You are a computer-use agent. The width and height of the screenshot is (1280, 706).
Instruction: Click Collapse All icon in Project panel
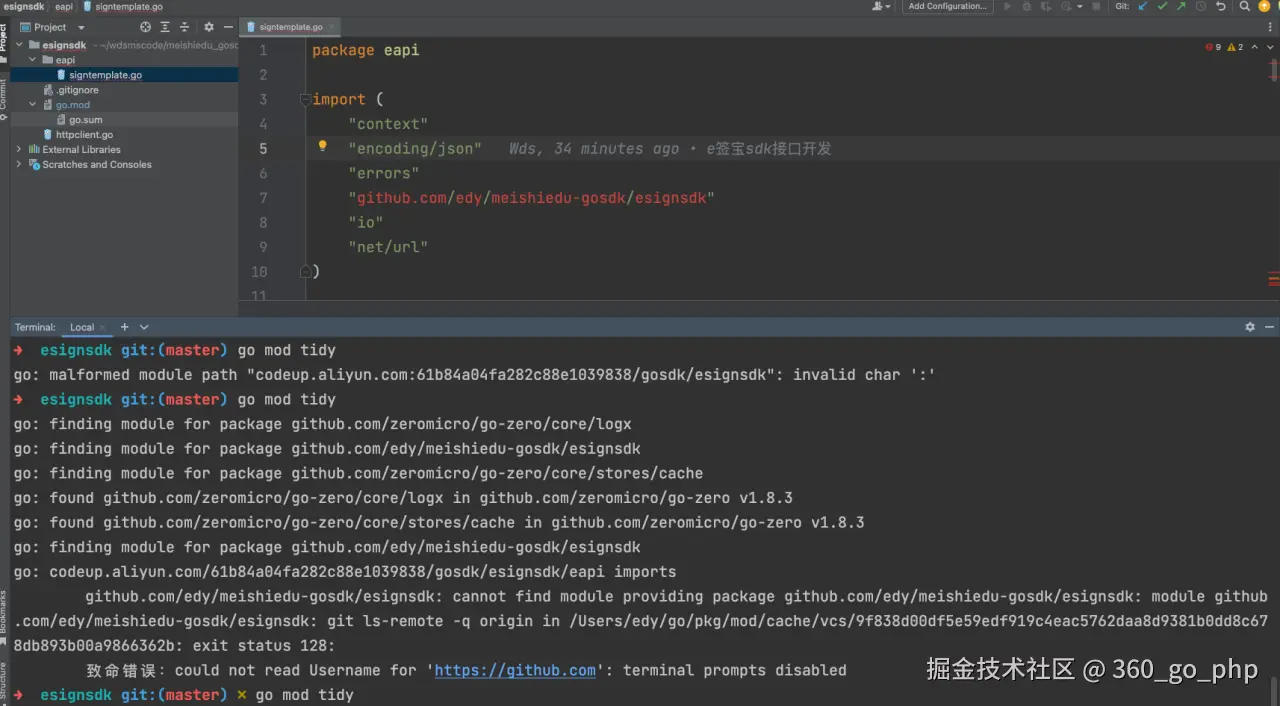185,27
